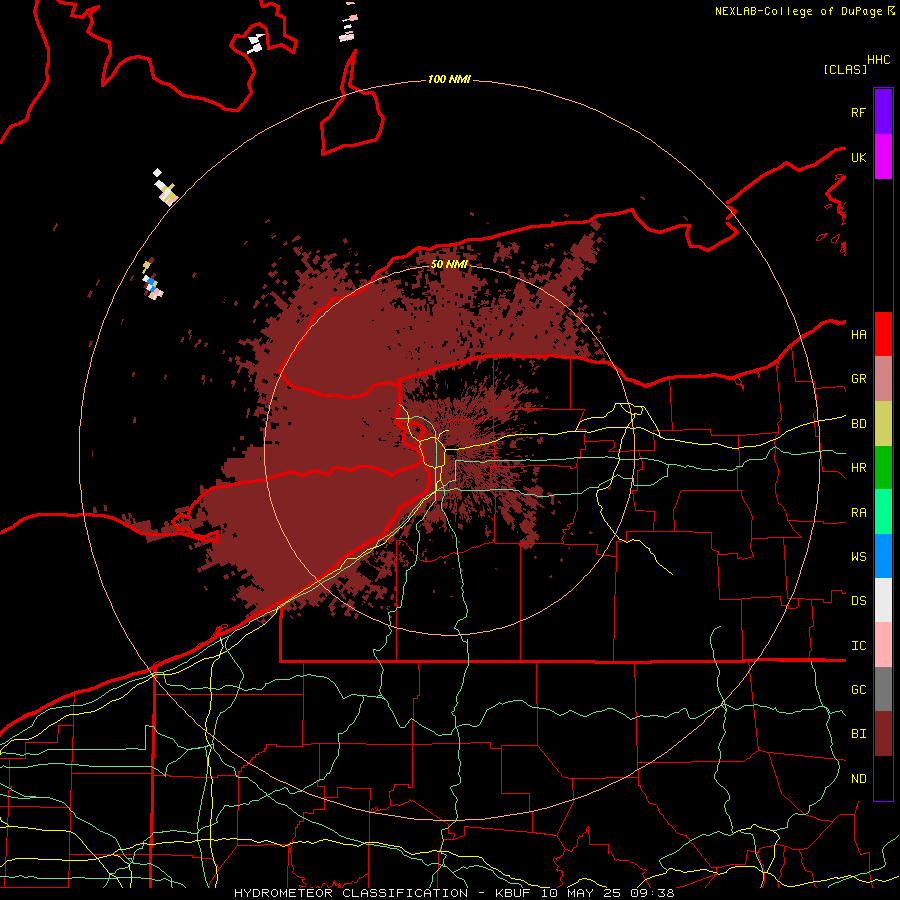Click the [CLAS] unit label
This screenshot has height=900, width=900.
click(845, 69)
